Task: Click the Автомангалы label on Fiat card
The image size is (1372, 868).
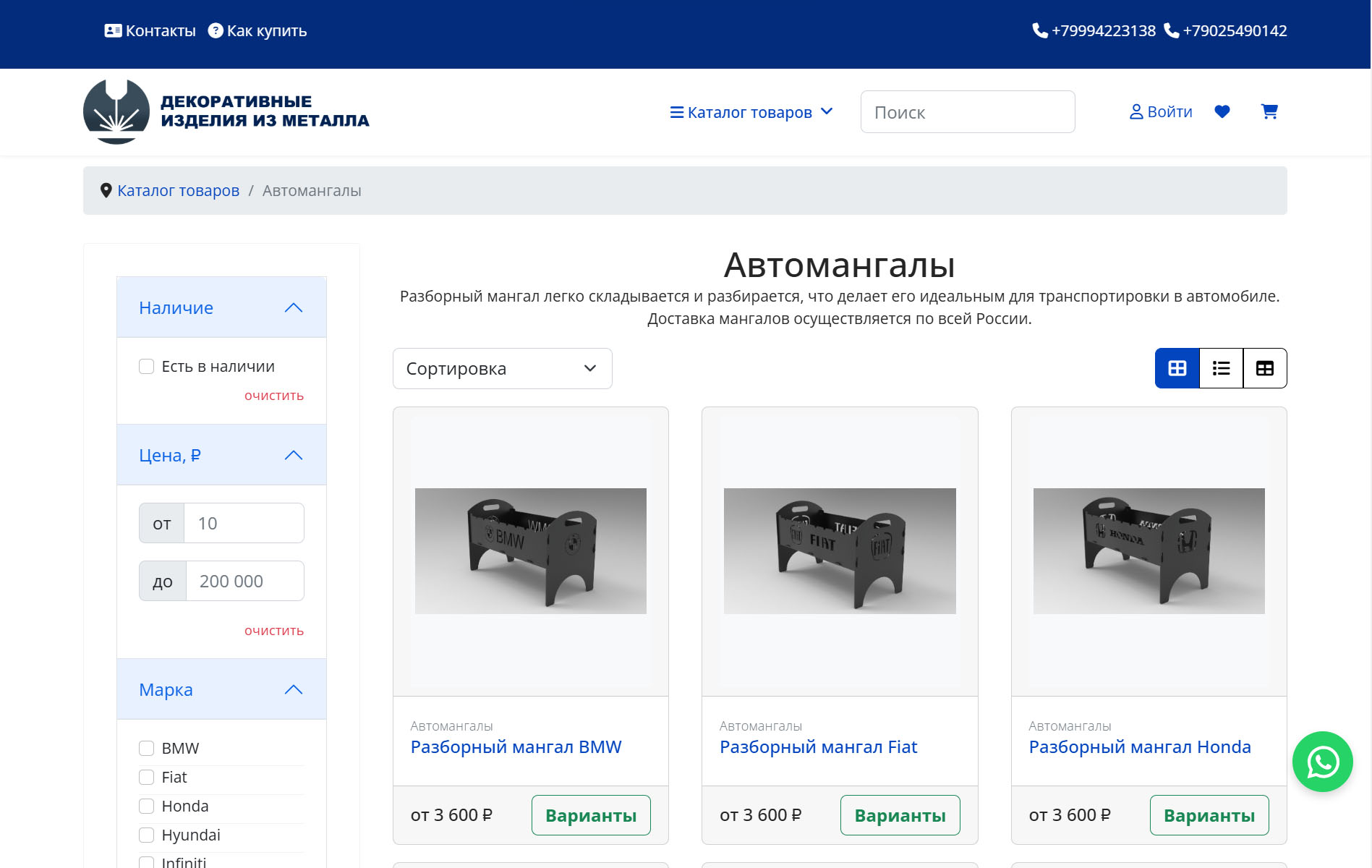Action: [761, 726]
